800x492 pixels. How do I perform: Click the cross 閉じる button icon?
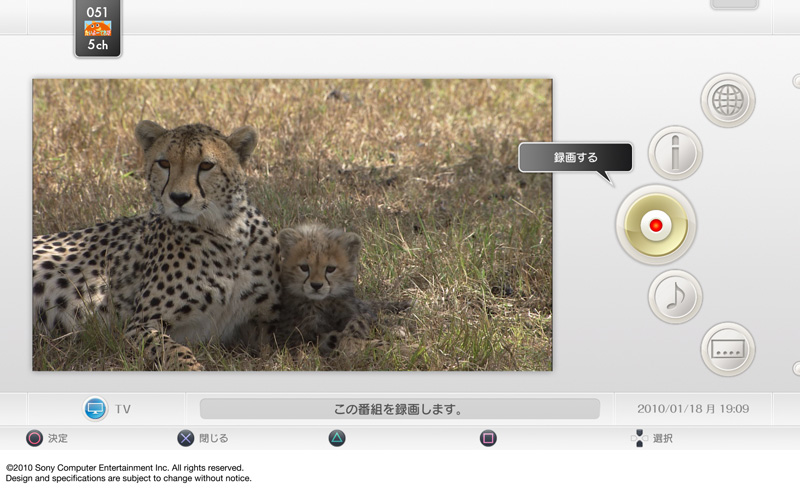coord(186,438)
